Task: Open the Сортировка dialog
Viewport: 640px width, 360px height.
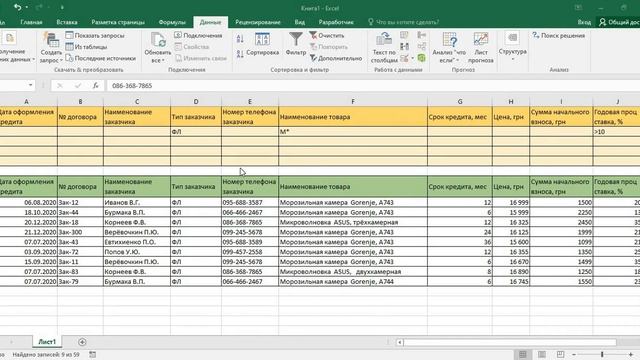Action: pos(262,44)
